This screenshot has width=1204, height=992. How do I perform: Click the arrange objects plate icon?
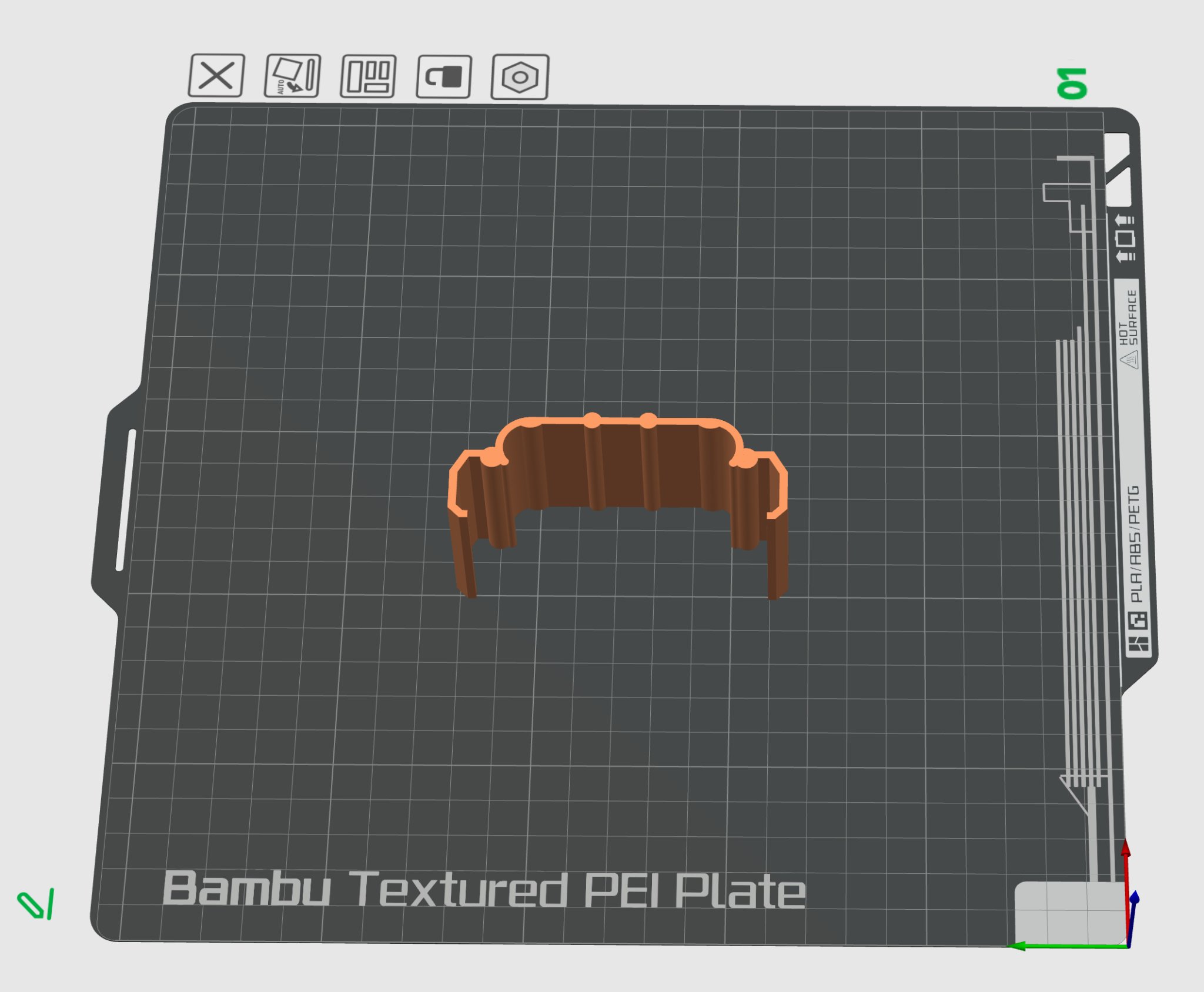(368, 76)
